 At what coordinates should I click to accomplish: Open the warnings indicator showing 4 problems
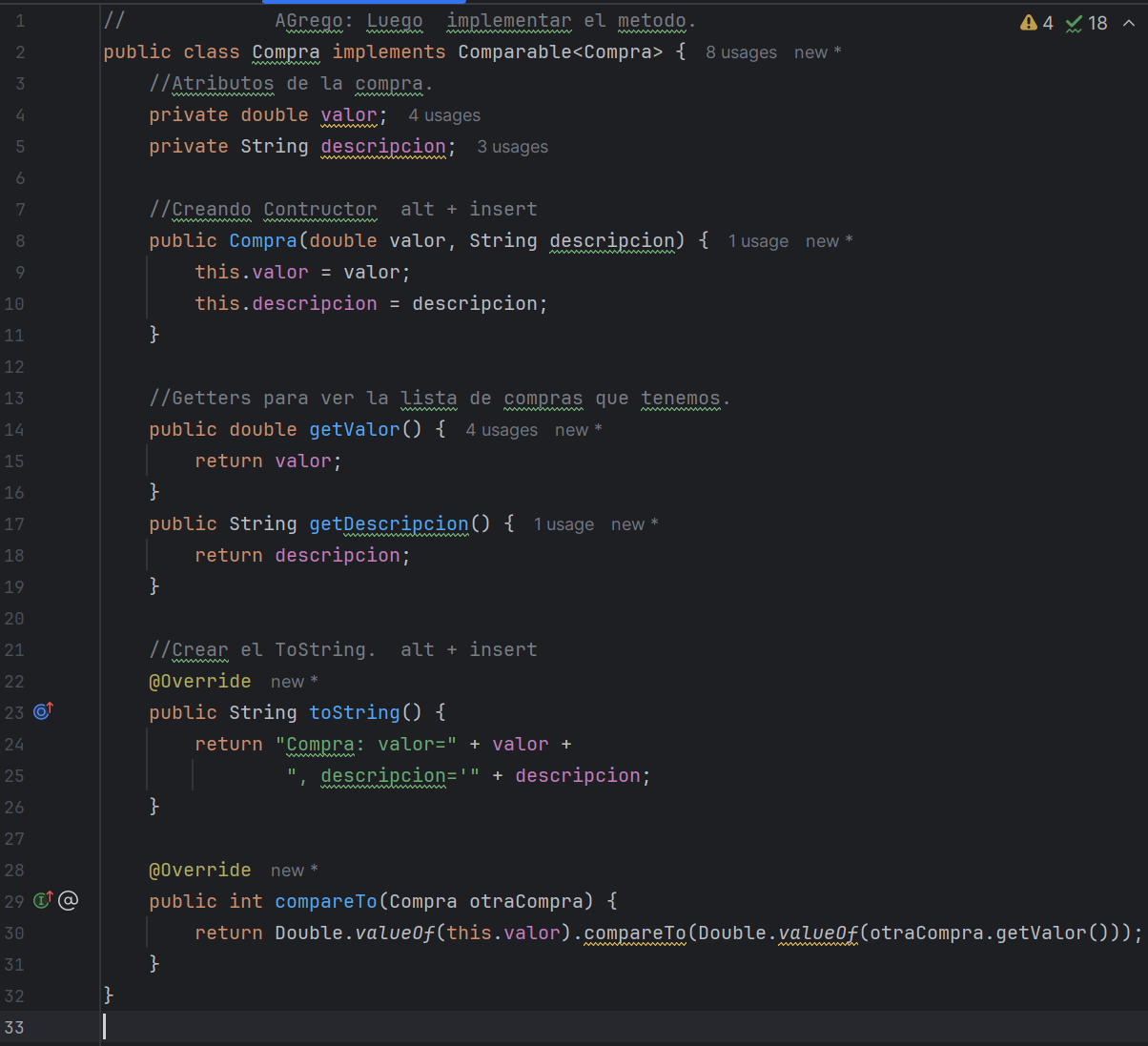[1036, 23]
